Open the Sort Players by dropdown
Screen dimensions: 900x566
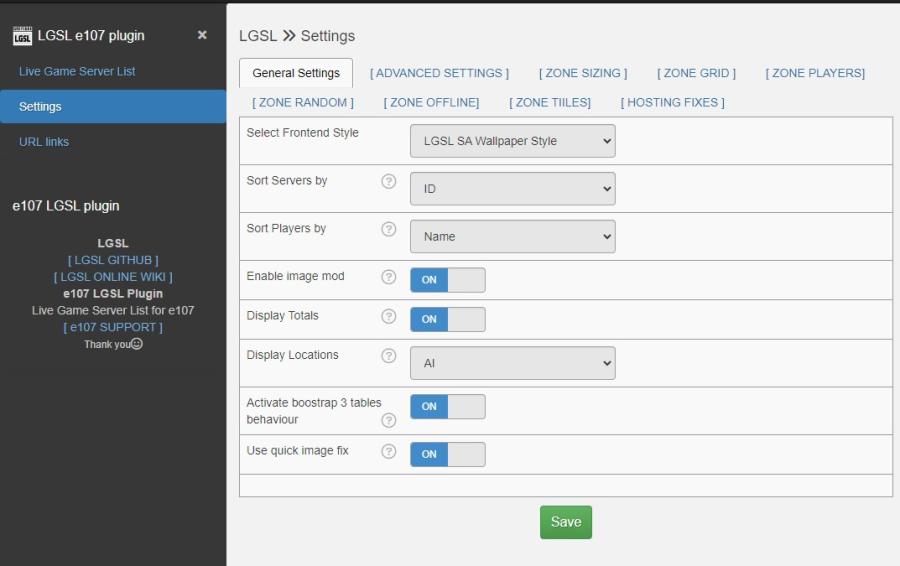tap(513, 237)
